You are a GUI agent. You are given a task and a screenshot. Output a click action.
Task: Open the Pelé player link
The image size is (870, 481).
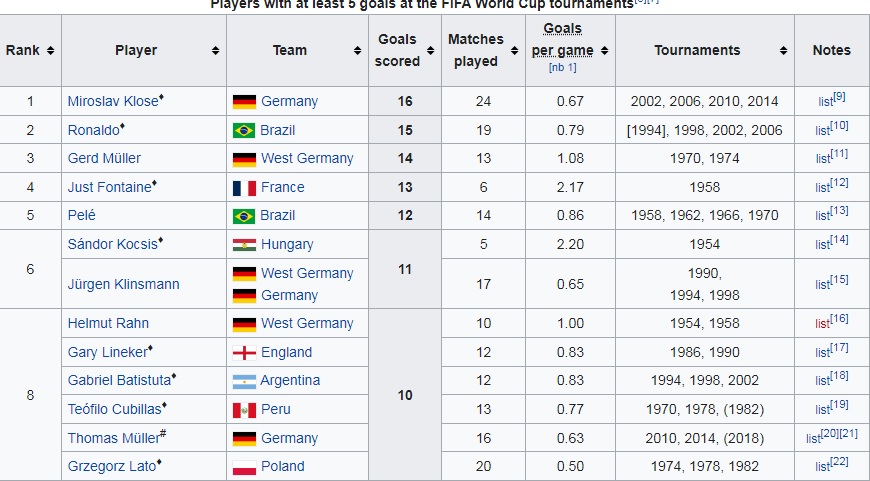[83, 215]
